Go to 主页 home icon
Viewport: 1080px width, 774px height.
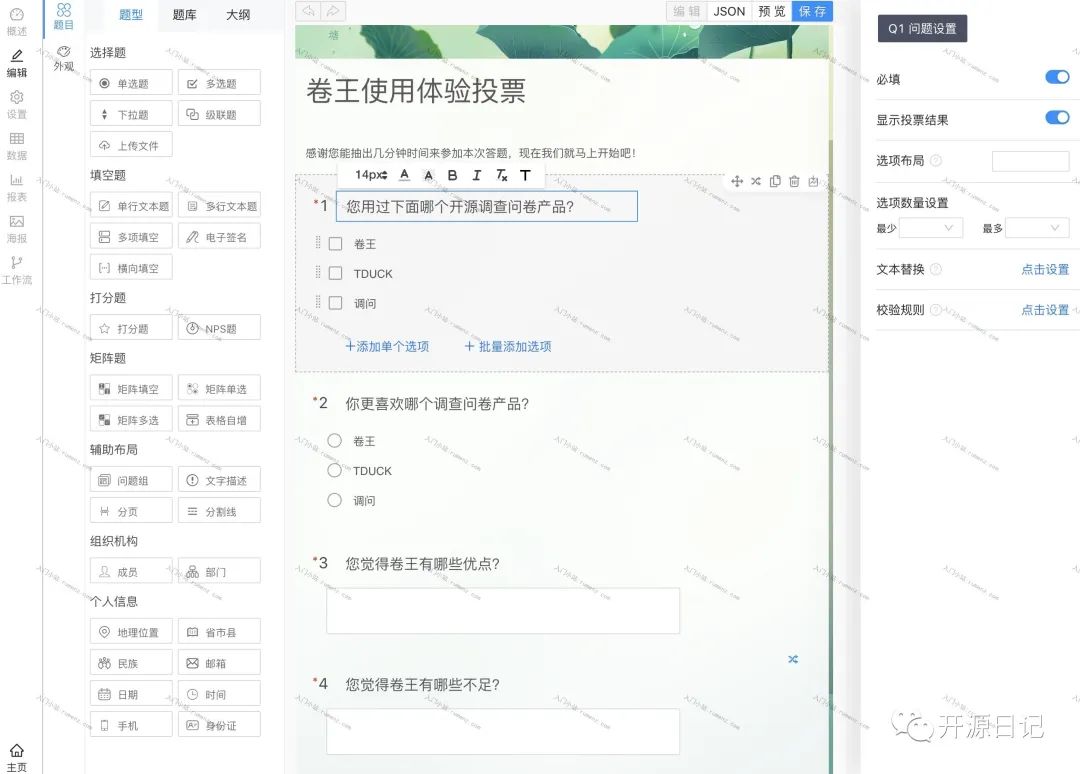17,757
